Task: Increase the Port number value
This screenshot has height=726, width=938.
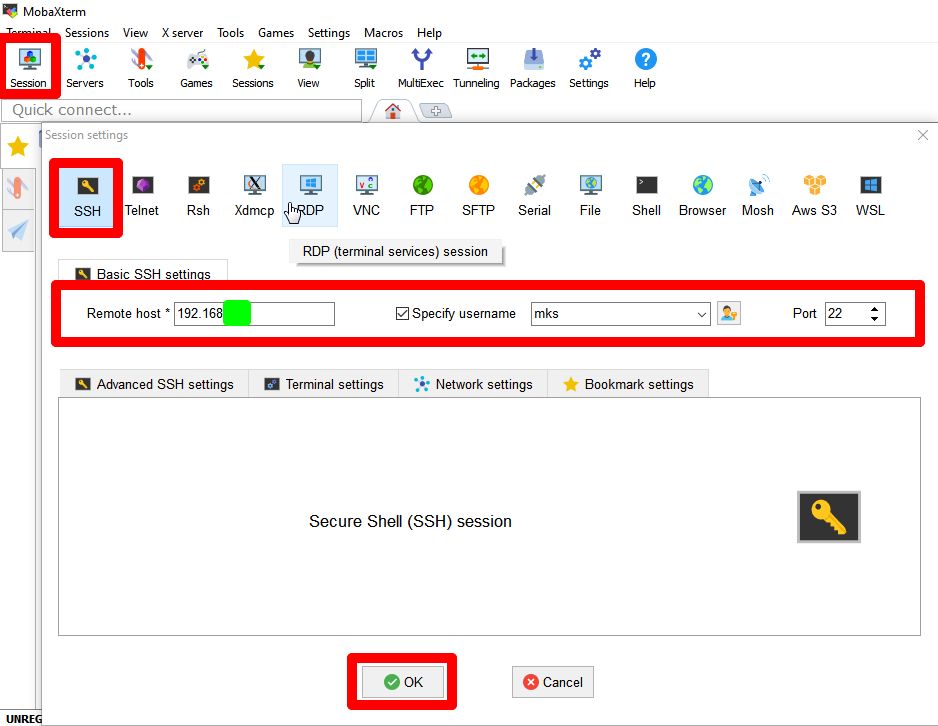Action: pos(875,309)
